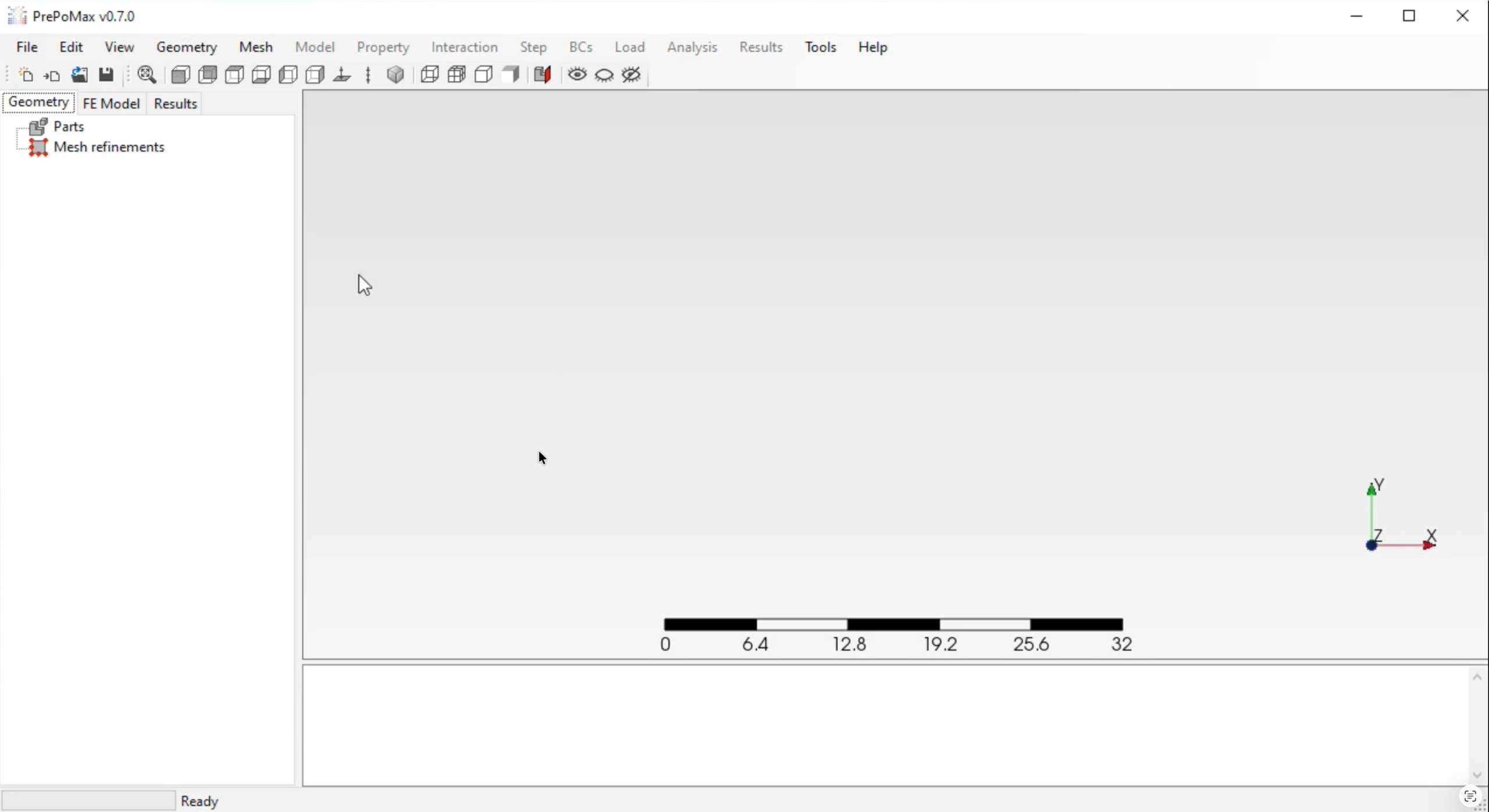
Task: Switch to isometric view icon
Action: click(396, 75)
